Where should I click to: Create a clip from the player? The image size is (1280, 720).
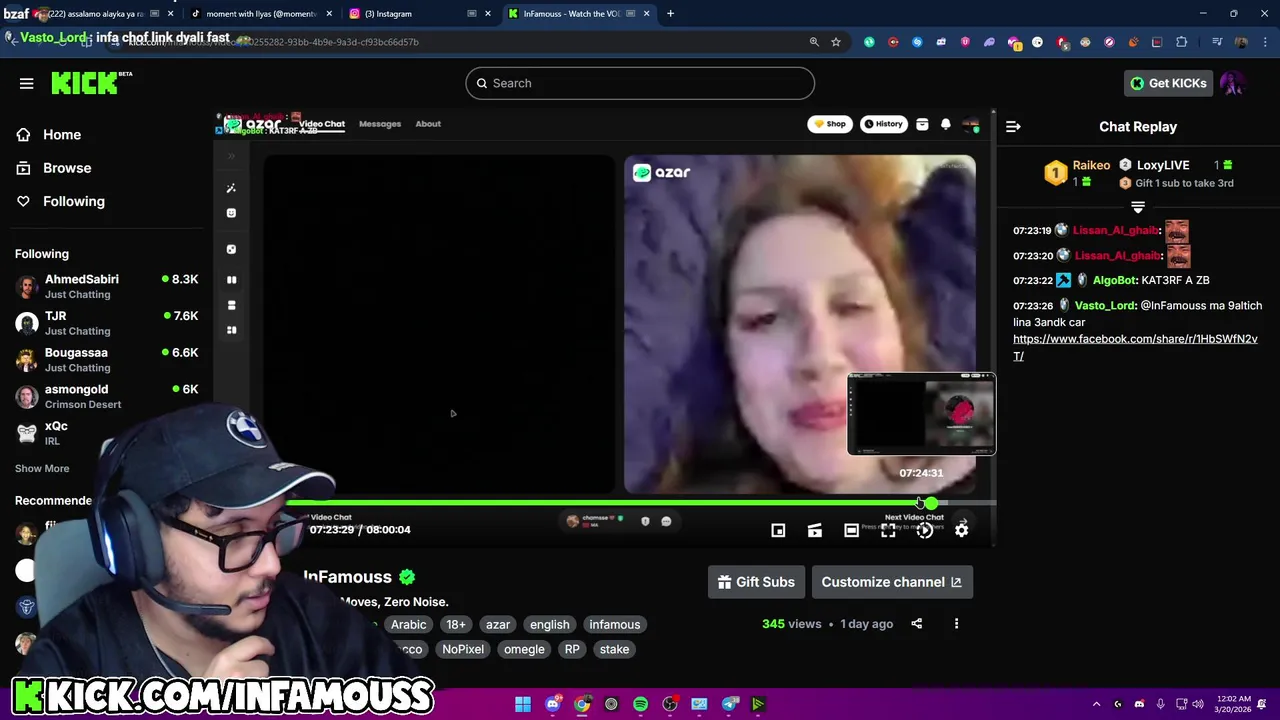point(815,531)
